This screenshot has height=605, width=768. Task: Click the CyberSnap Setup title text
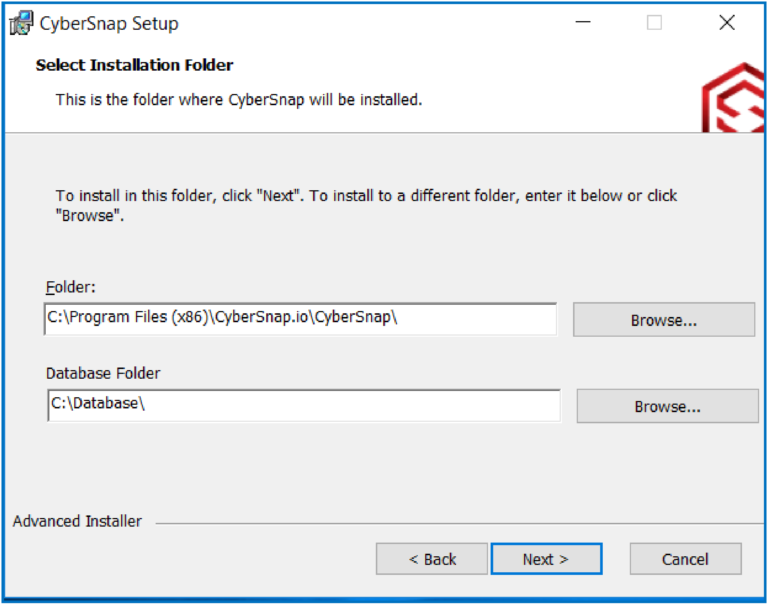pos(109,24)
